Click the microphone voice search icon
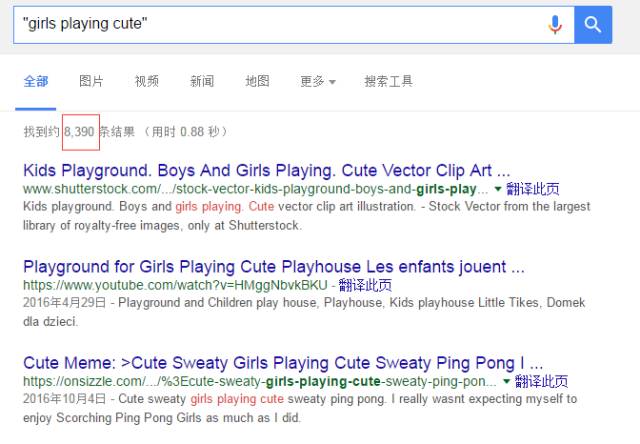This screenshot has width=640, height=444. pos(555,24)
